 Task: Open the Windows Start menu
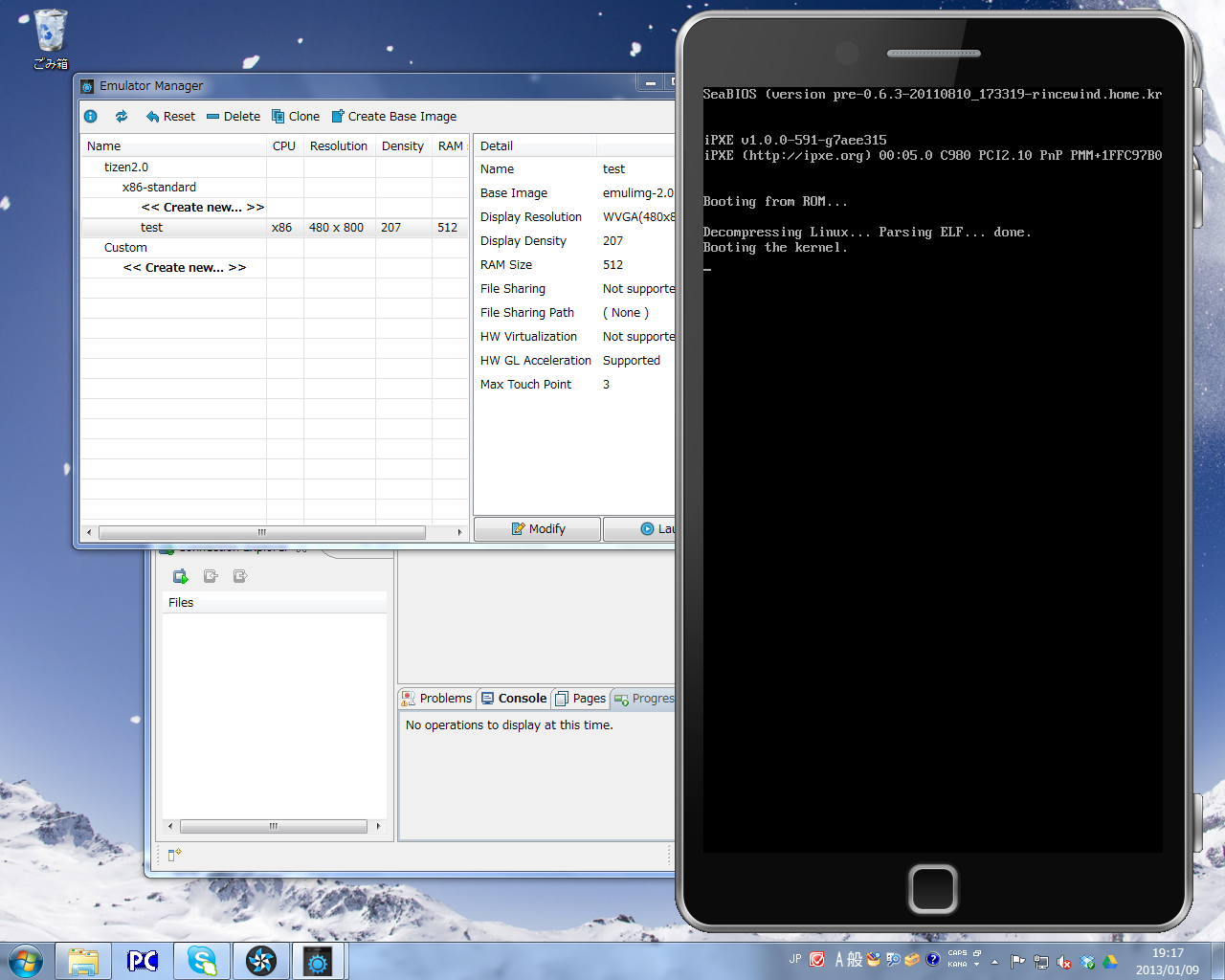(25, 961)
